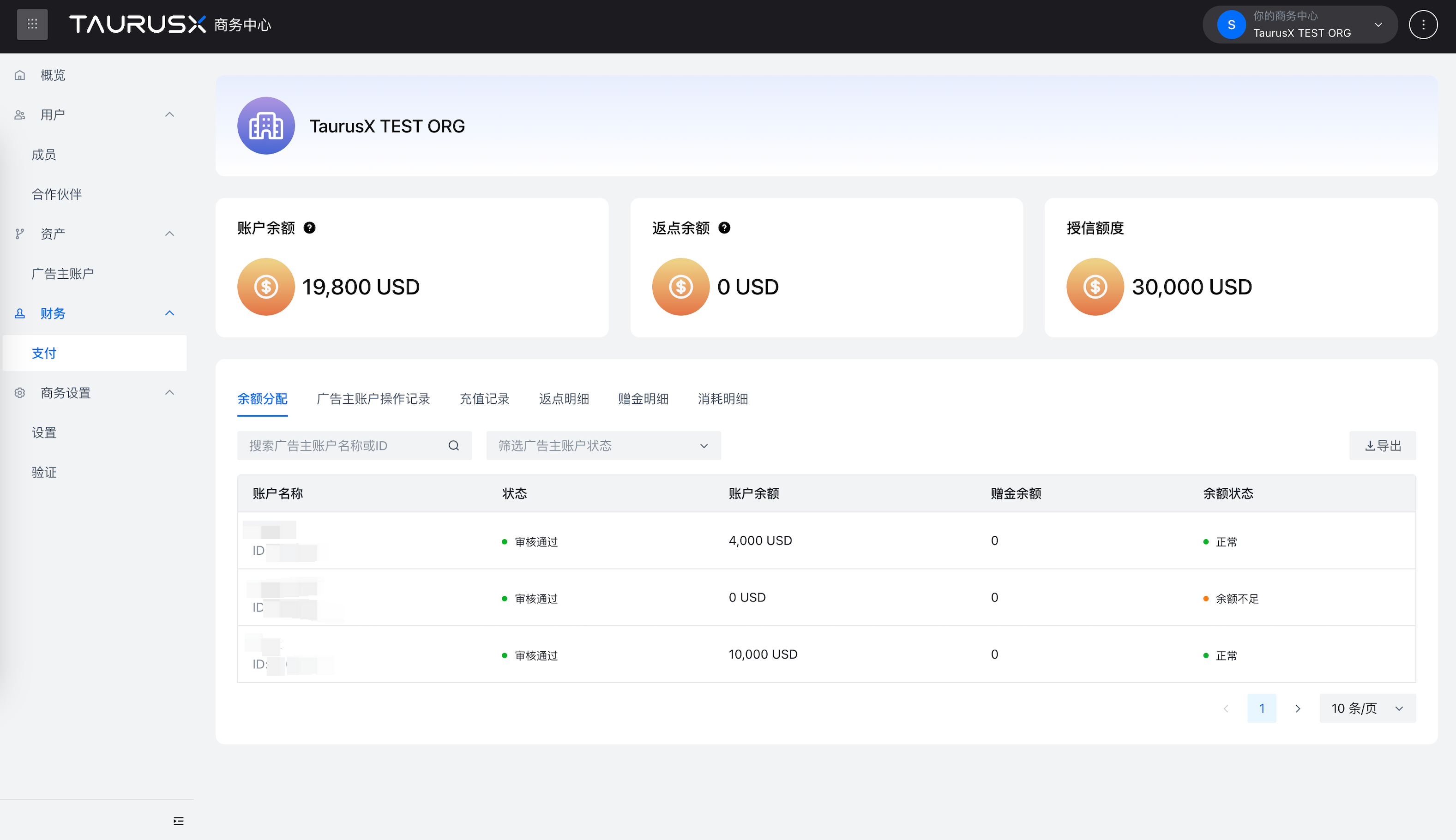Select page 1 in pagination
This screenshot has width=1456, height=840.
coord(1262,708)
